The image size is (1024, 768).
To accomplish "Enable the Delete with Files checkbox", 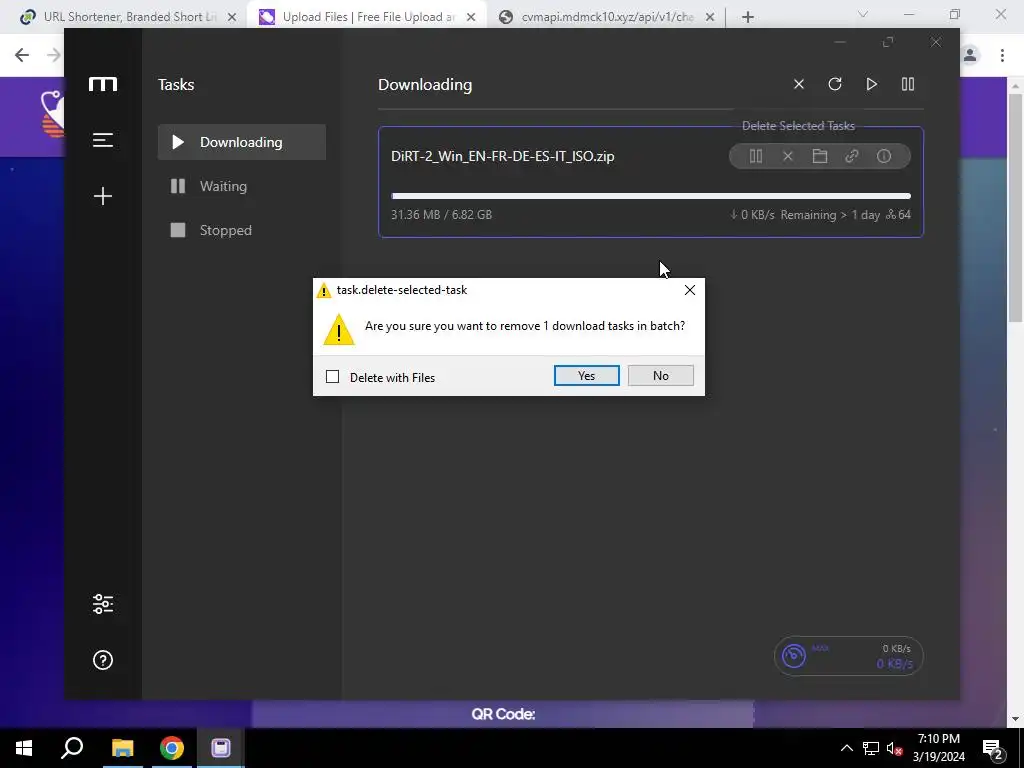I will [332, 377].
